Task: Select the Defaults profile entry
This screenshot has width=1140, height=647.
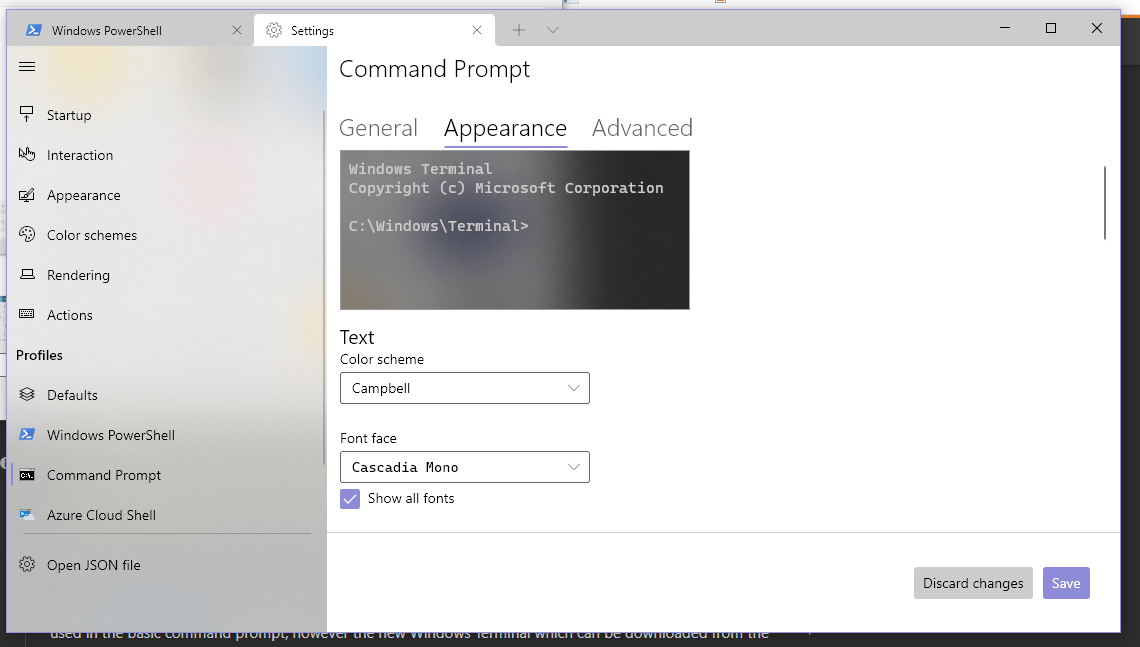Action: coord(166,395)
